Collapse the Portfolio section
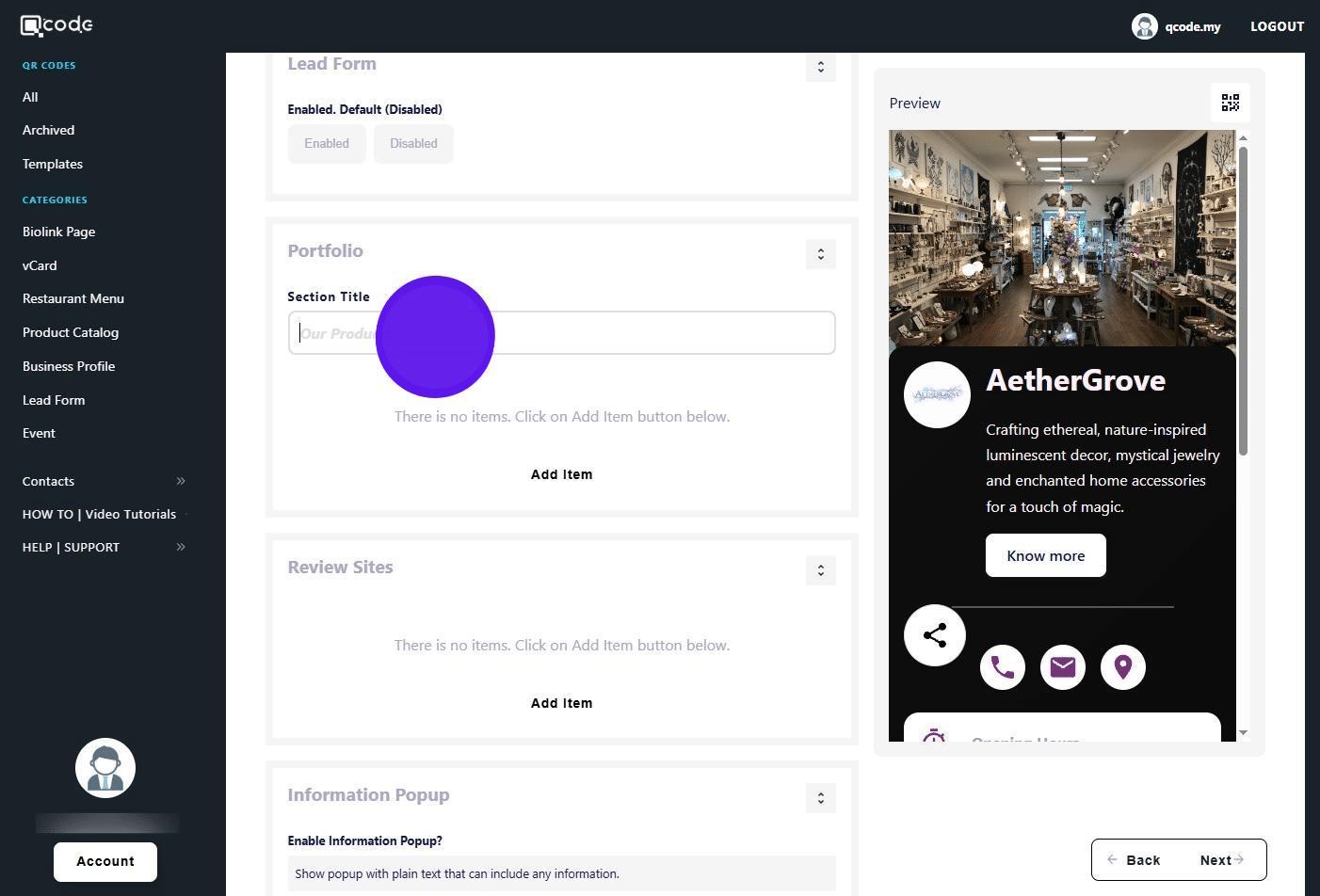This screenshot has width=1320, height=896. (820, 254)
